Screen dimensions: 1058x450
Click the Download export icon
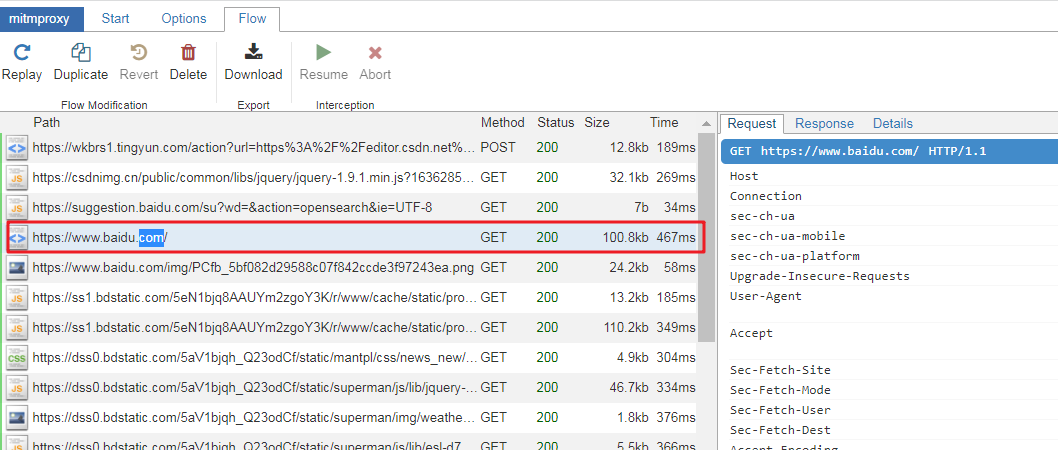[253, 52]
